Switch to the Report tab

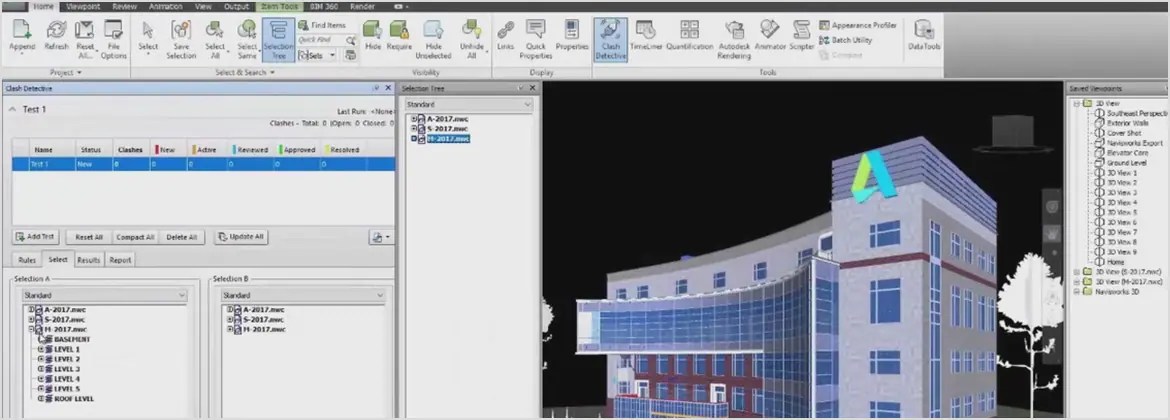(x=120, y=260)
